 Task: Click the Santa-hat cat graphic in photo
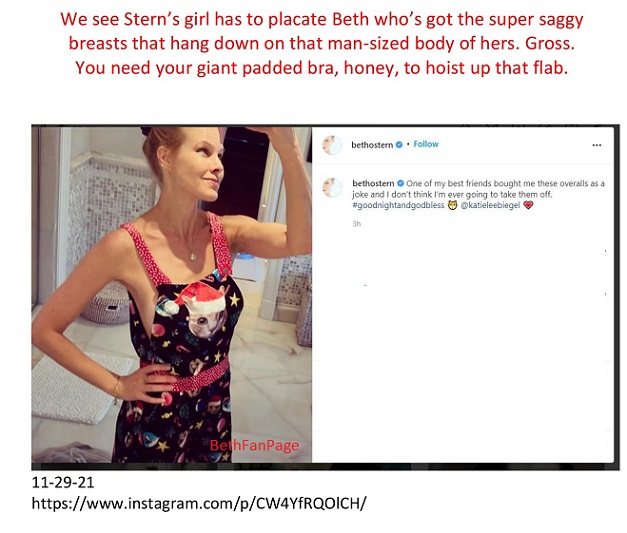click(196, 310)
